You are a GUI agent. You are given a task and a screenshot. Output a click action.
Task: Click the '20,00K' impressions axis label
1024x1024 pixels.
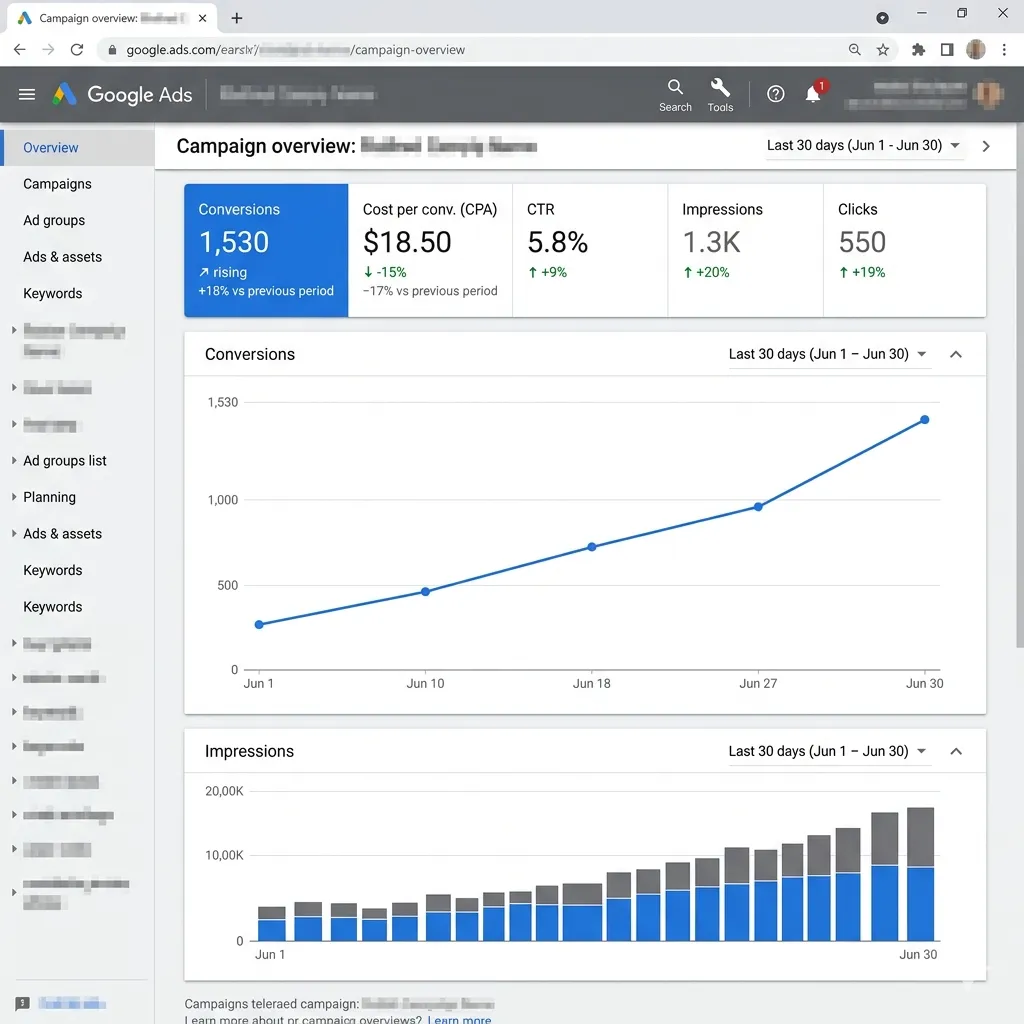(224, 791)
